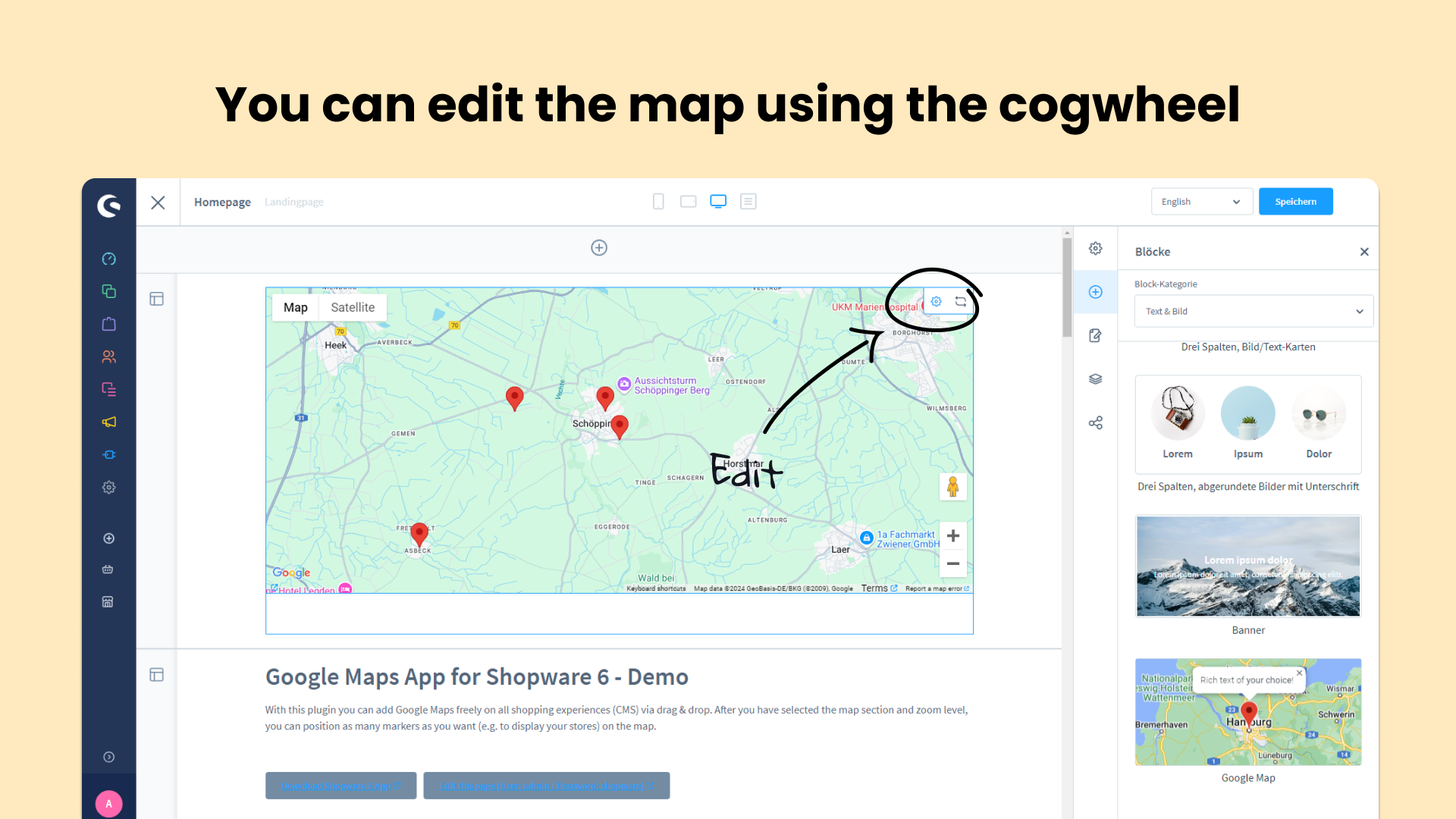The image size is (1456, 819).
Task: Switch to form view icon
Action: coord(748,202)
